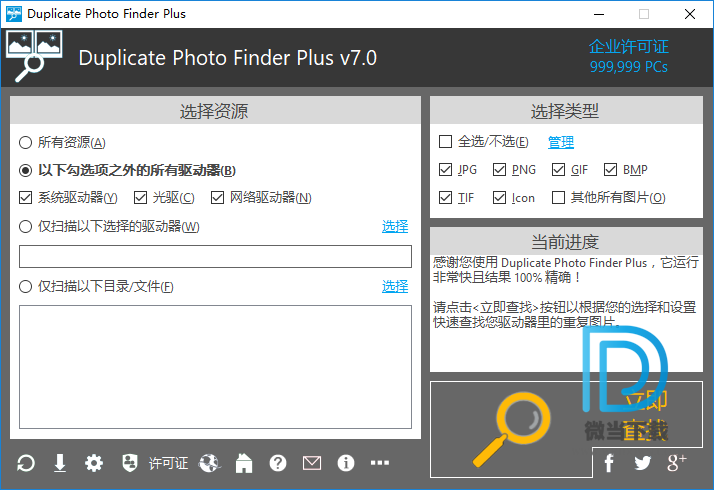Click the envelope email icon
The image size is (714, 490).
coord(312,463)
